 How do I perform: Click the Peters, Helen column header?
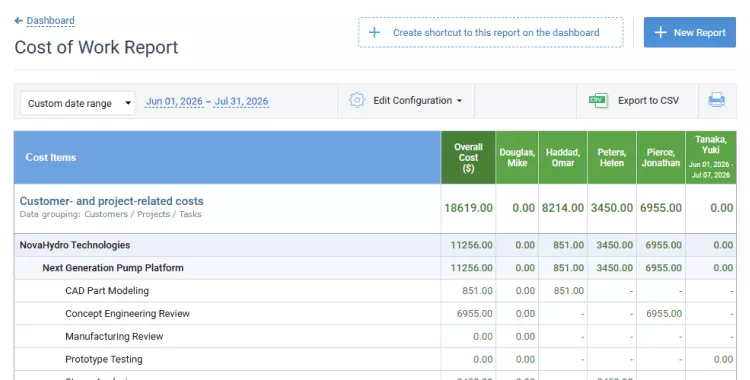(612, 157)
